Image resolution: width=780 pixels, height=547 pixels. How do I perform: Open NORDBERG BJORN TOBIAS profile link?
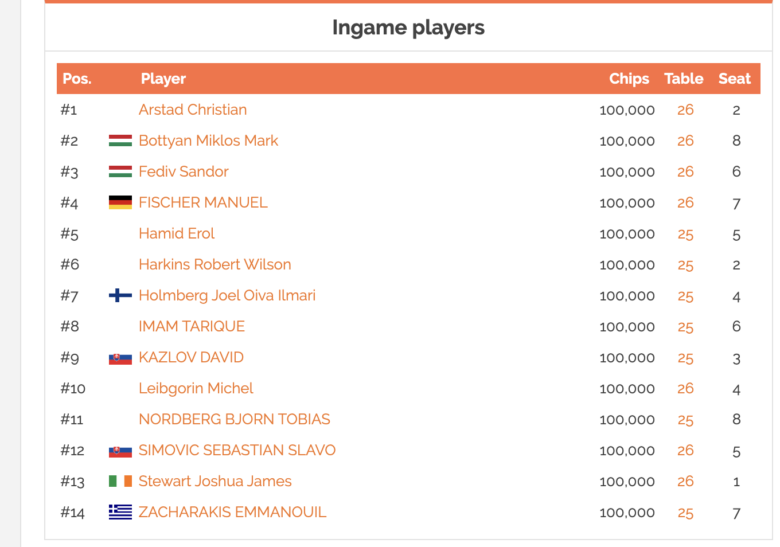pyautogui.click(x=234, y=419)
